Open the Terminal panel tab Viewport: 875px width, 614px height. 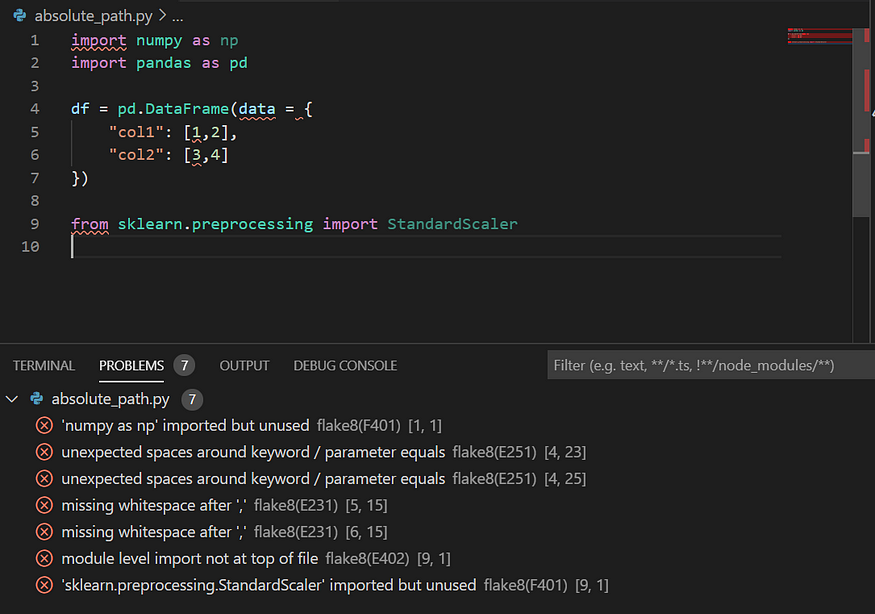pyautogui.click(x=44, y=366)
